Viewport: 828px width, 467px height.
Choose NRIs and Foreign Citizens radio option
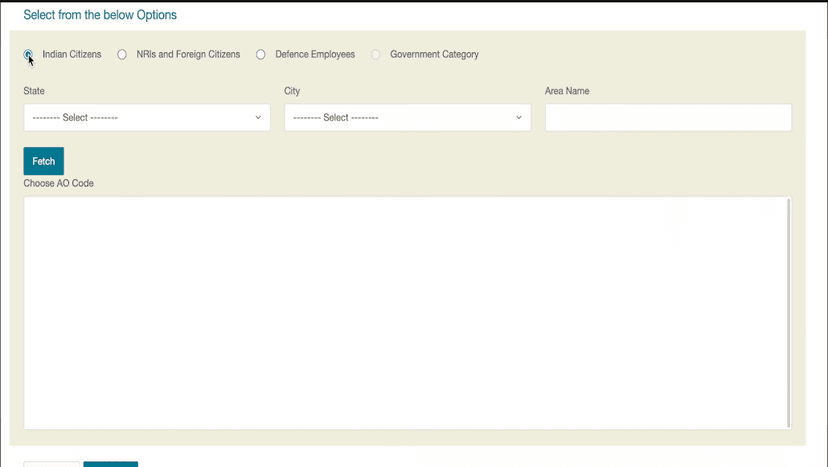pos(122,55)
